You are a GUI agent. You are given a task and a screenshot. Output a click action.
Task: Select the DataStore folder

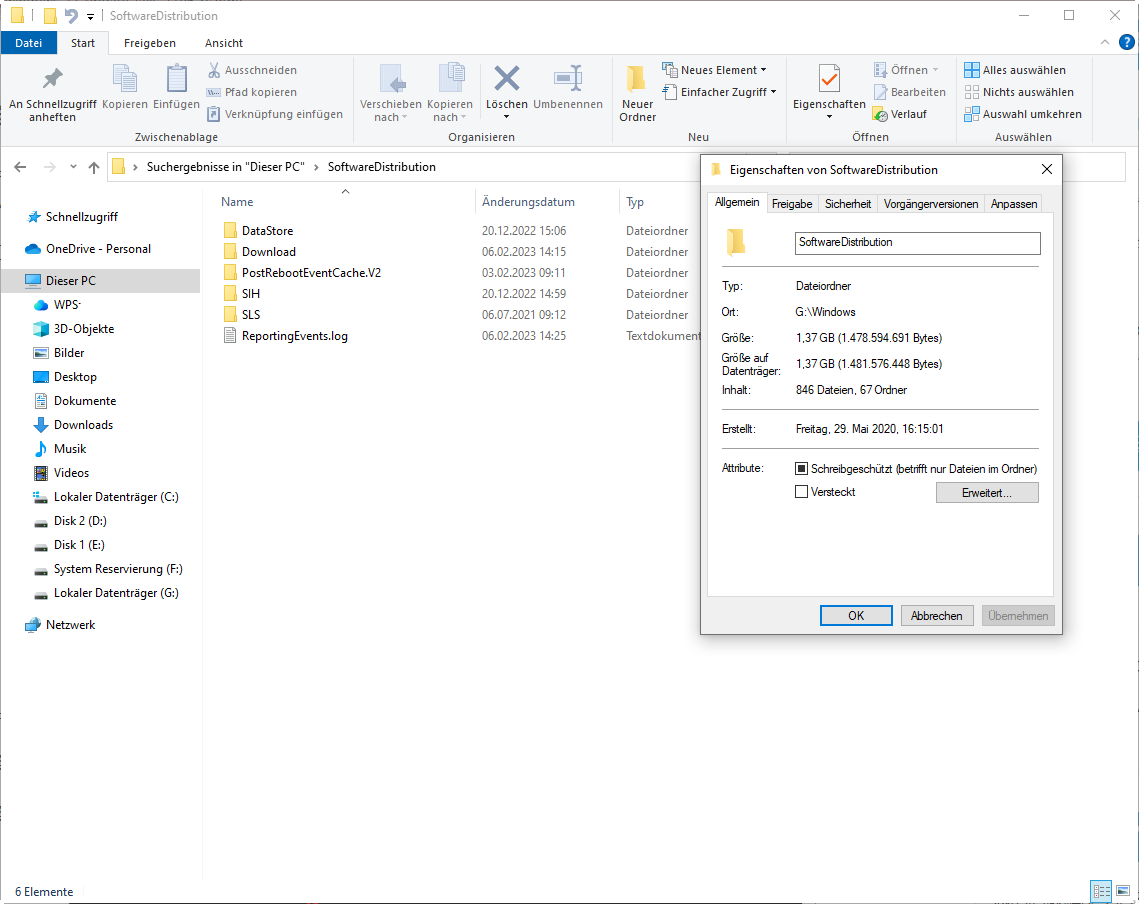pyautogui.click(x=267, y=230)
